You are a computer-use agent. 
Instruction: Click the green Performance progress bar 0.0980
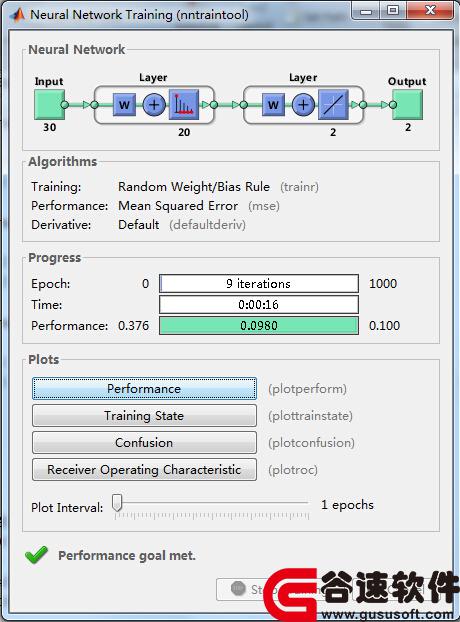coord(259,326)
